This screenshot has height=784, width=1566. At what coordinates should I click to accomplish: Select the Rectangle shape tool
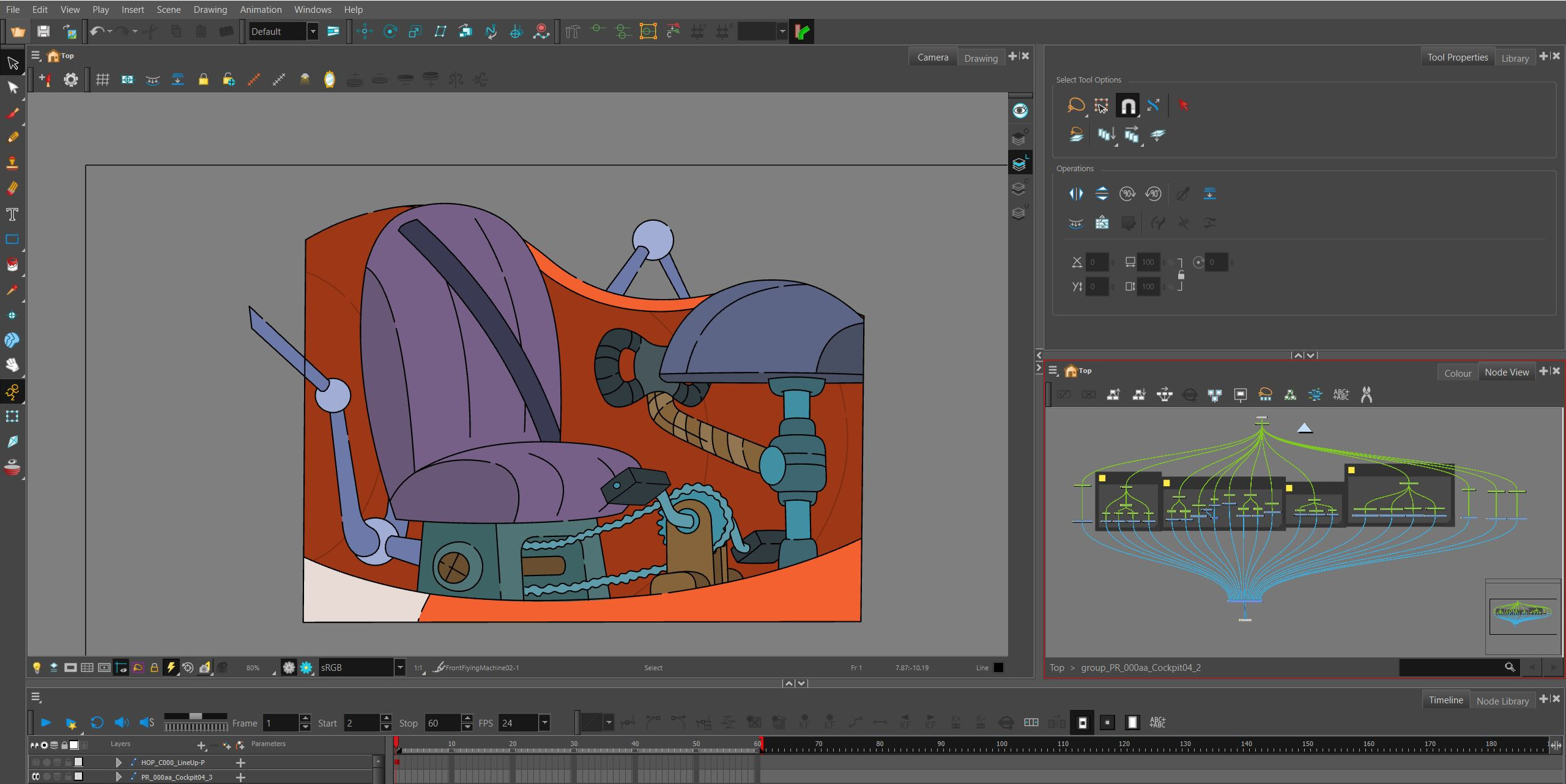(12, 239)
